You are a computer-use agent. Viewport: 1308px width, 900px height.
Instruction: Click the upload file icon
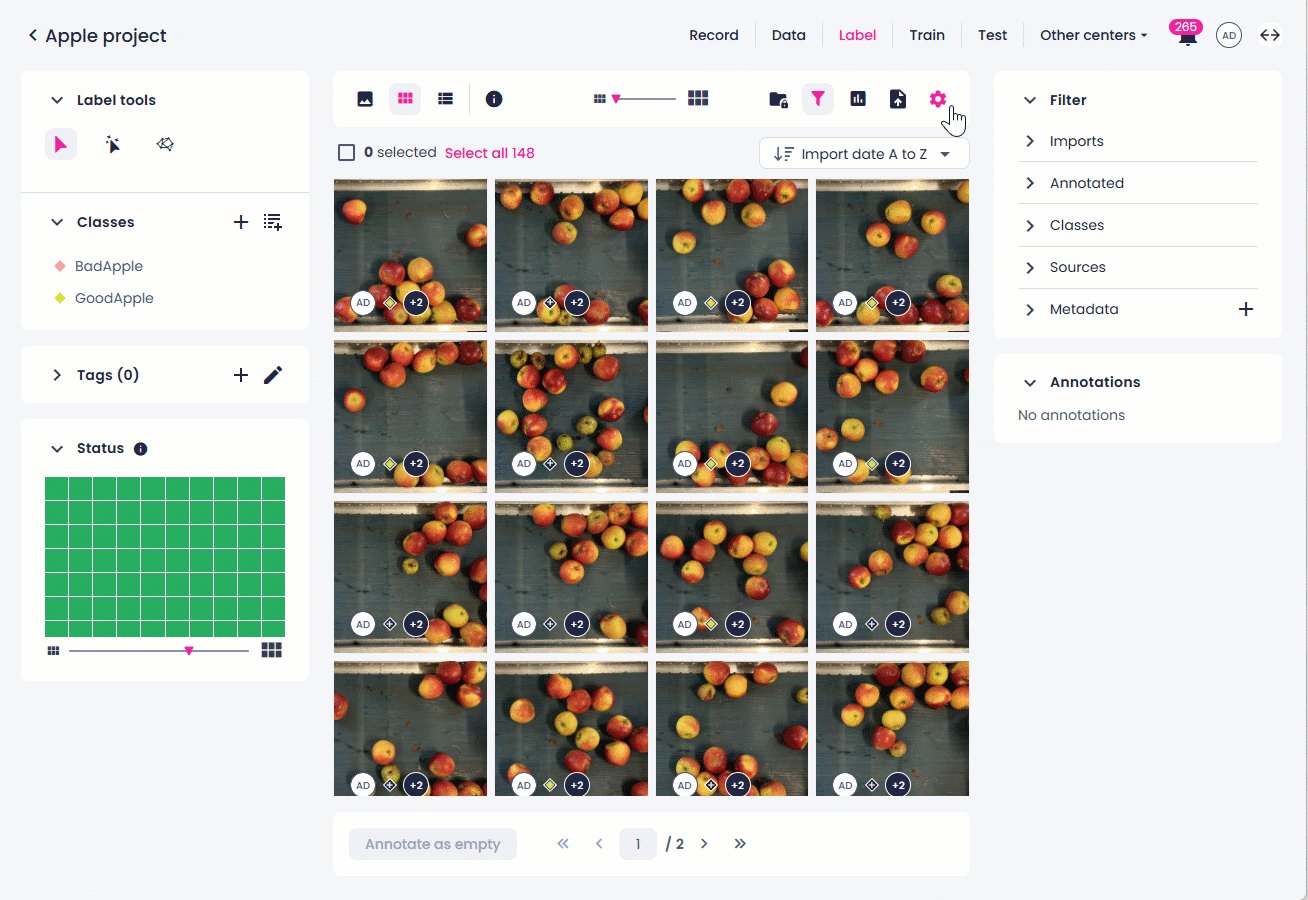tap(898, 99)
